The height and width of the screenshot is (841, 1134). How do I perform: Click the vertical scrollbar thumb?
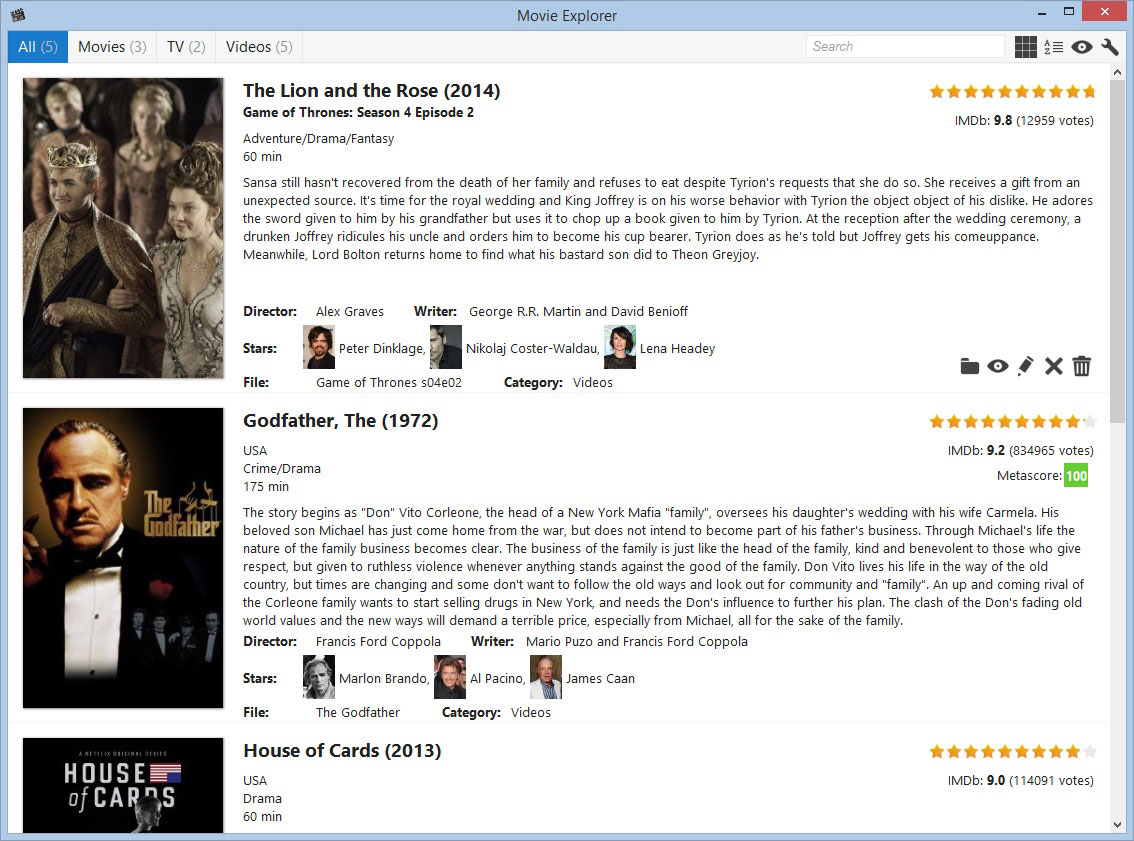click(x=1117, y=253)
